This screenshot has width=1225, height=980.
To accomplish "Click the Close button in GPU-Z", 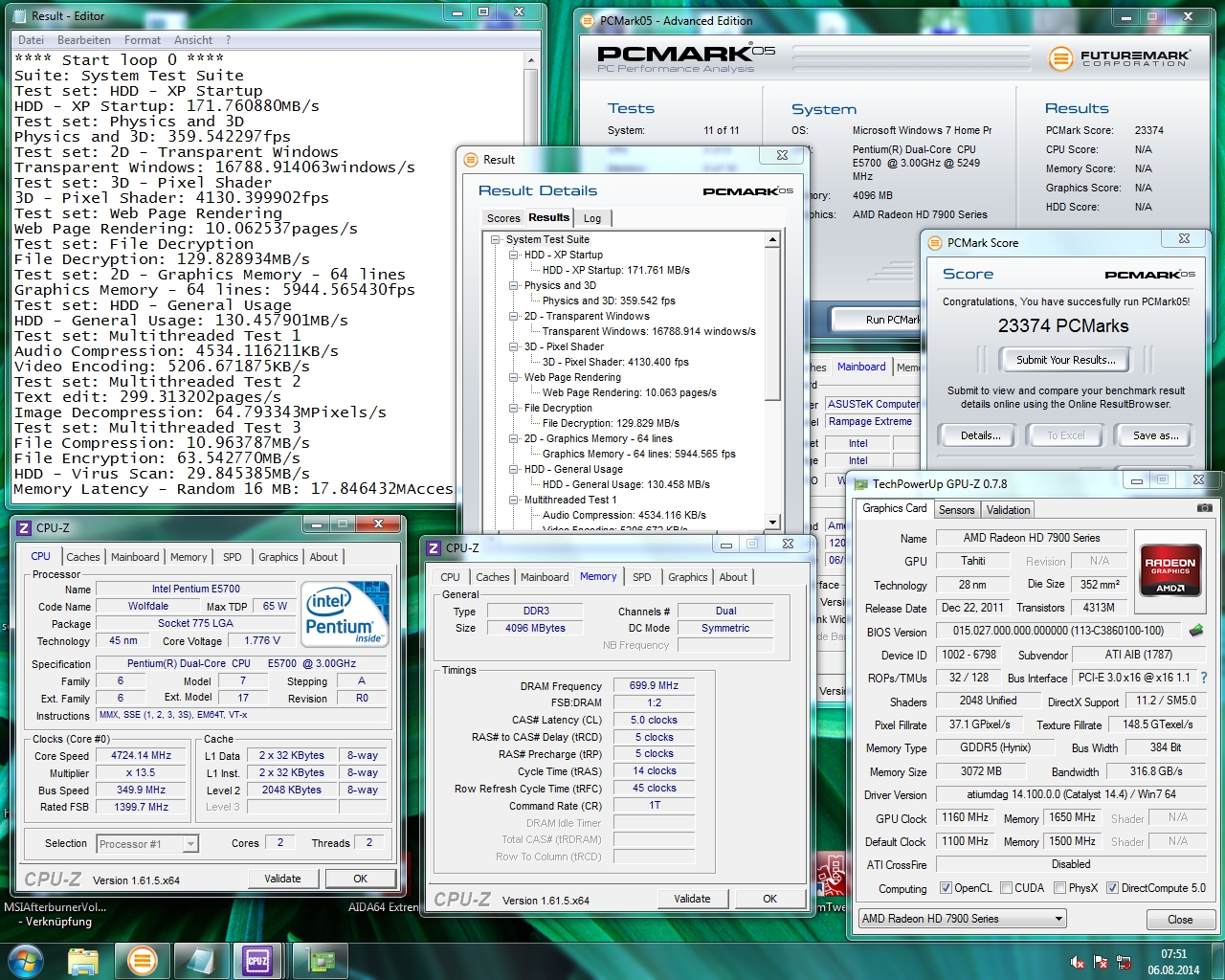I will (x=1180, y=920).
